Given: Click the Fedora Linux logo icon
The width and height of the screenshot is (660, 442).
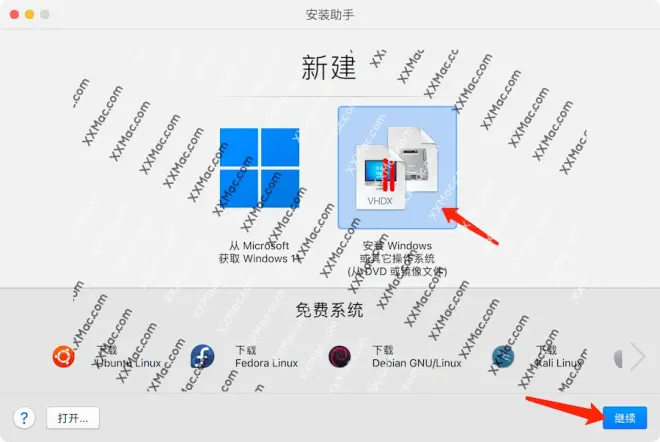Looking at the screenshot, I should 202,357.
